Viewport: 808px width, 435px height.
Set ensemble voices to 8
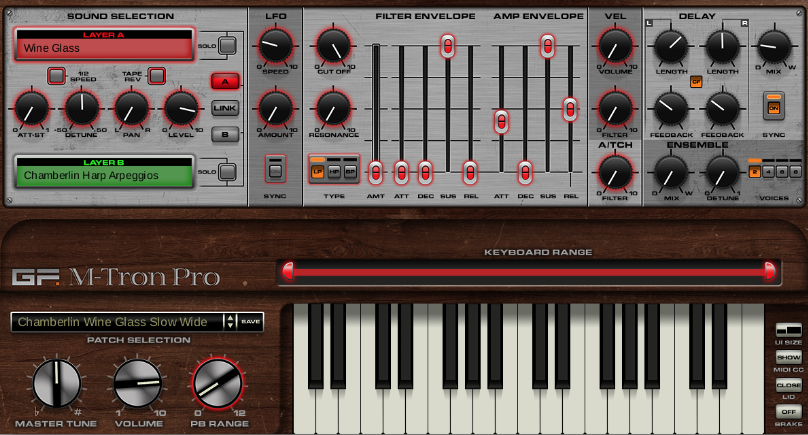click(x=795, y=172)
